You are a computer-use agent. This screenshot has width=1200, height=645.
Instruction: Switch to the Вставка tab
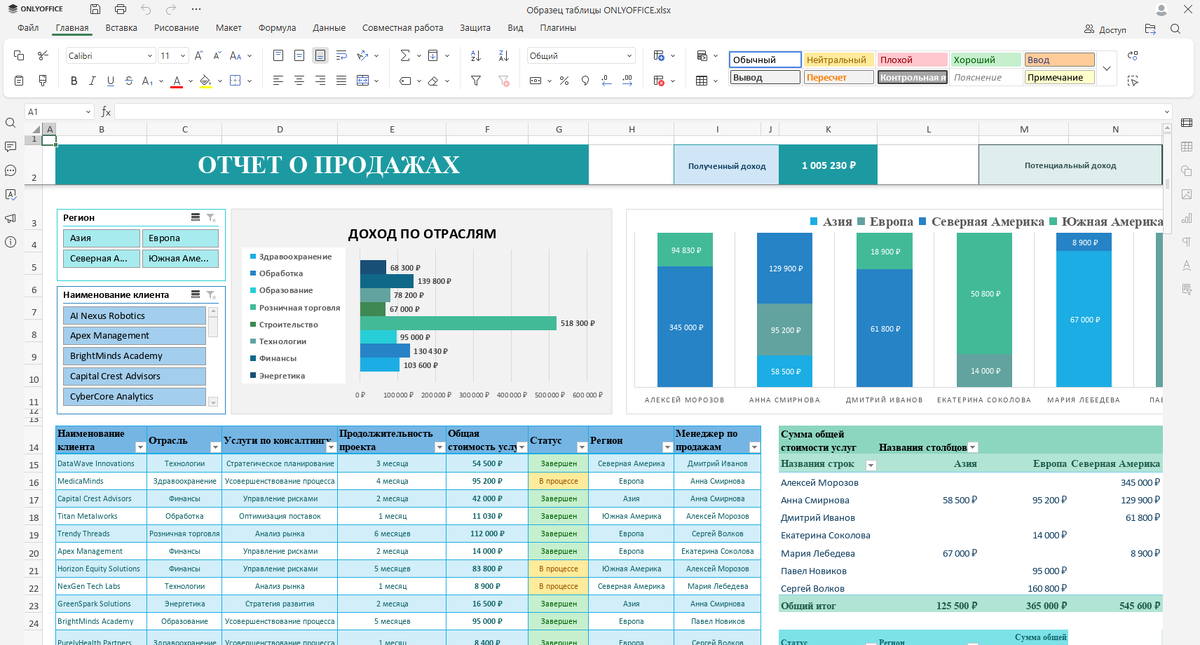[x=121, y=28]
